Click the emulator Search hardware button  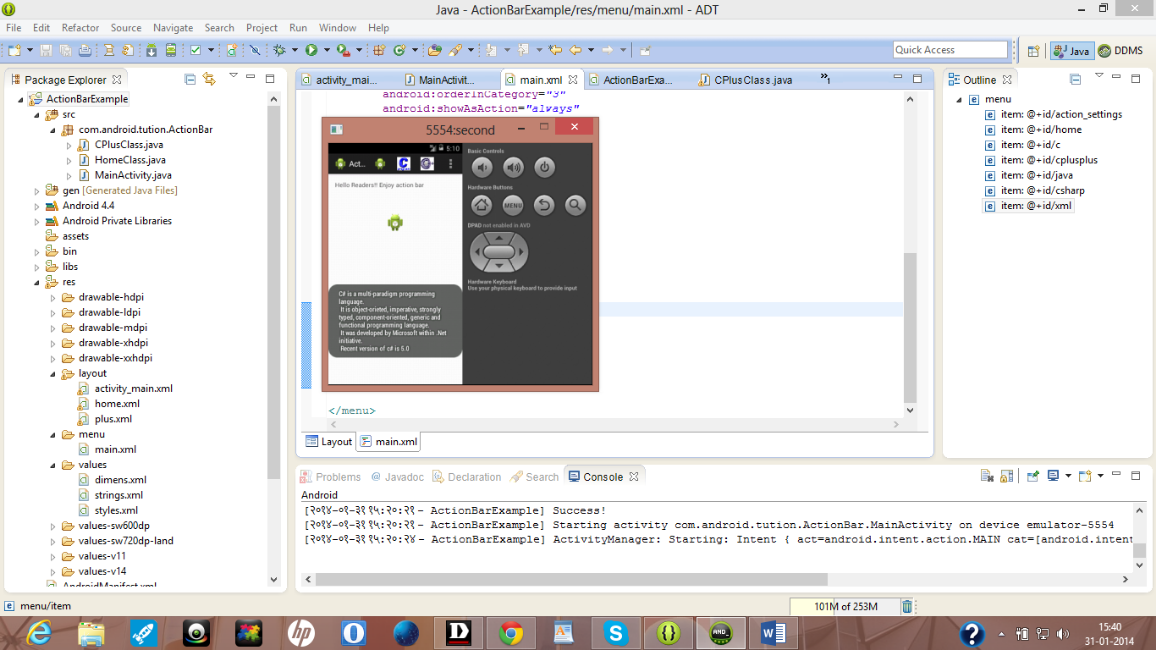[575, 205]
